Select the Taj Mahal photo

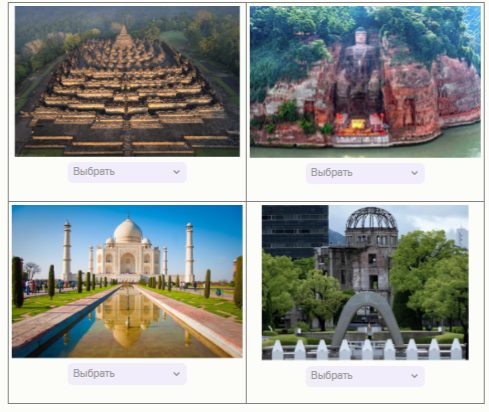pyautogui.click(x=127, y=281)
